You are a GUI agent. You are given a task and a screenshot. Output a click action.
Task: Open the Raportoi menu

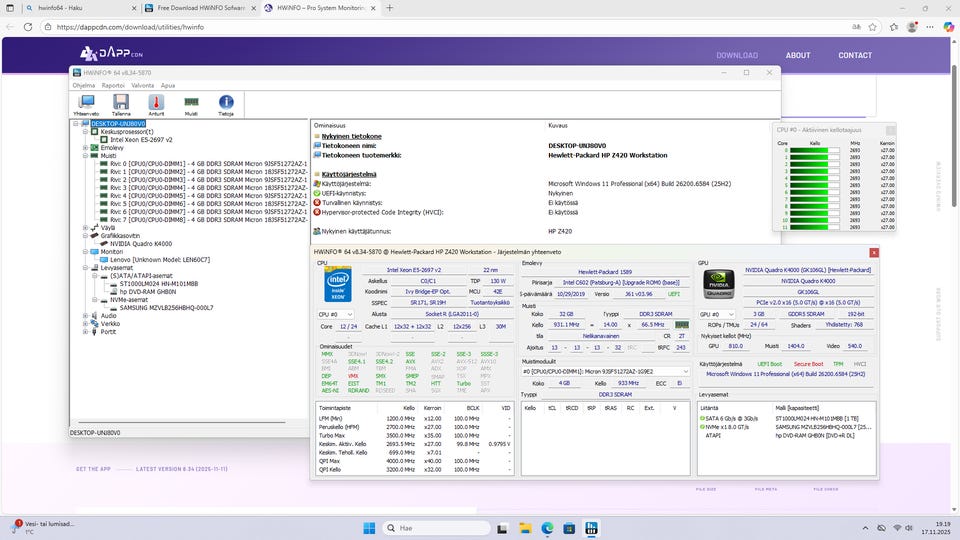coord(112,85)
